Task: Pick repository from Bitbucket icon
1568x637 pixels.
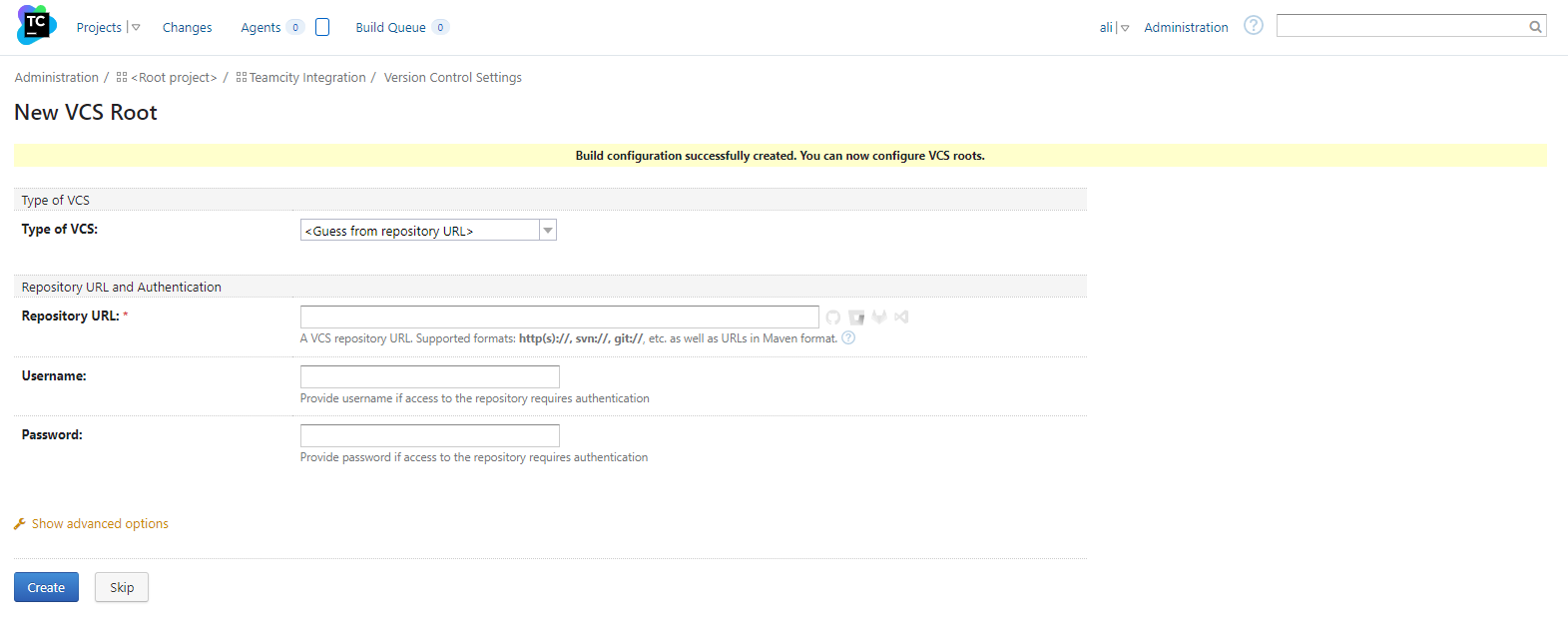Action: pos(856,318)
